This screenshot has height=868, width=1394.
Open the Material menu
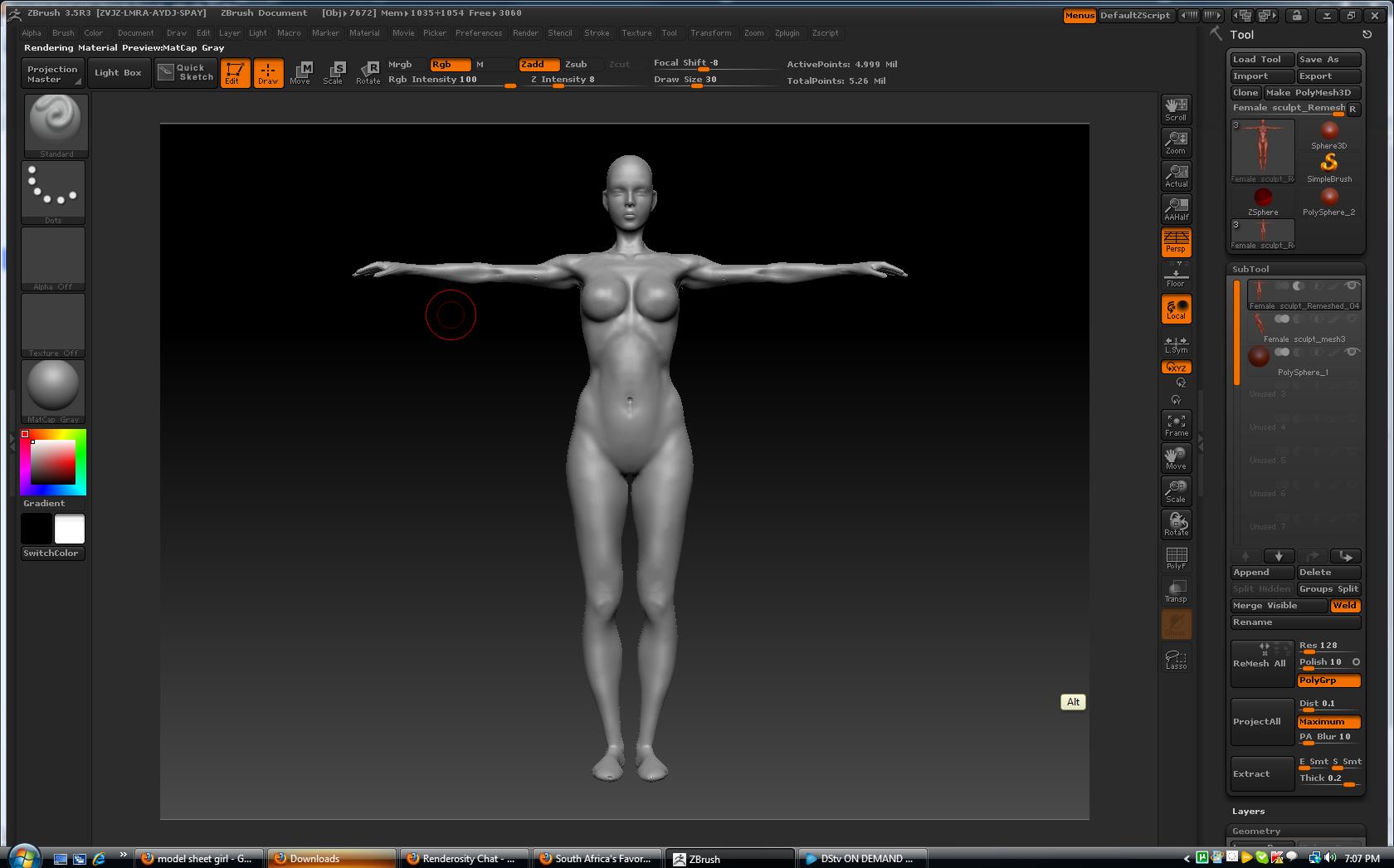point(364,33)
